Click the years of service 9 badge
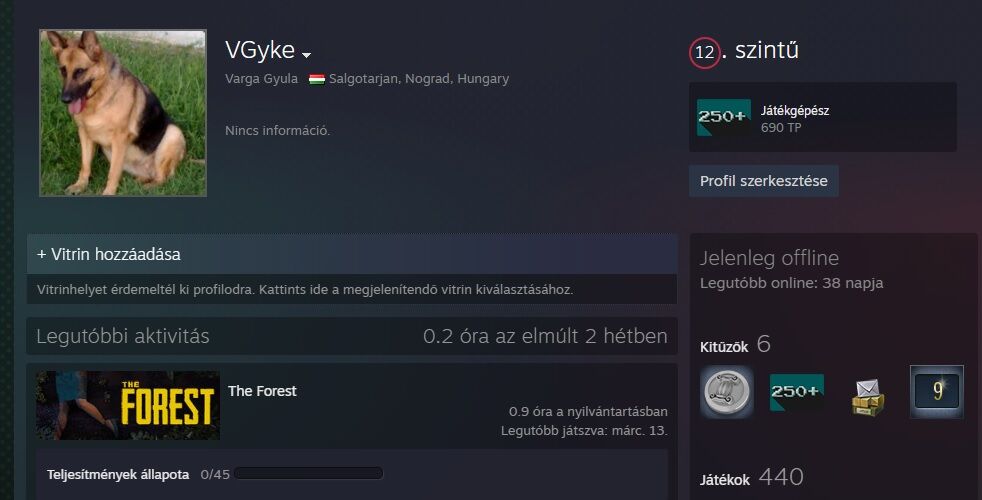The image size is (982, 500). [937, 392]
